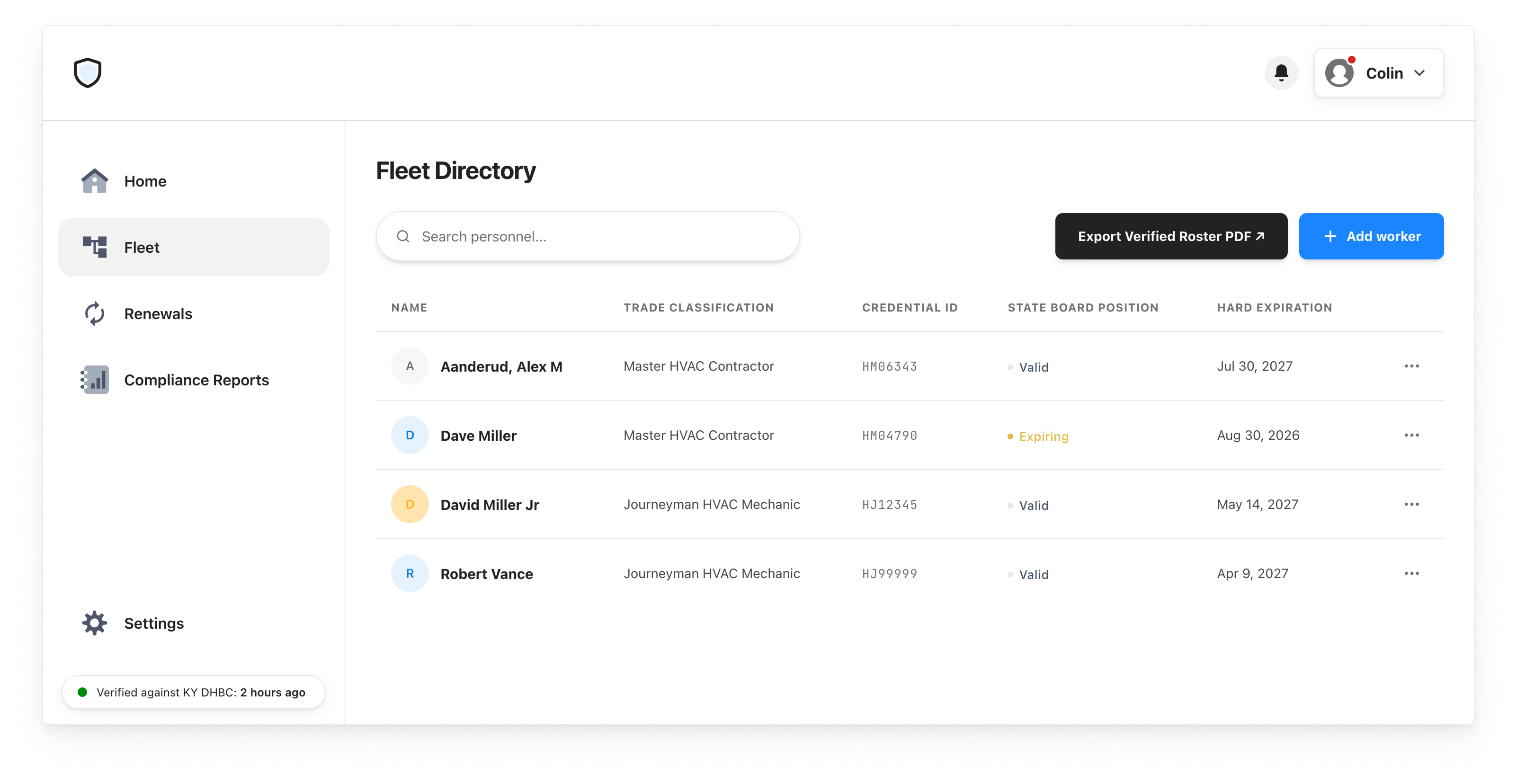The height and width of the screenshot is (784, 1517).
Task: Go to Home in sidebar
Action: [x=194, y=181]
